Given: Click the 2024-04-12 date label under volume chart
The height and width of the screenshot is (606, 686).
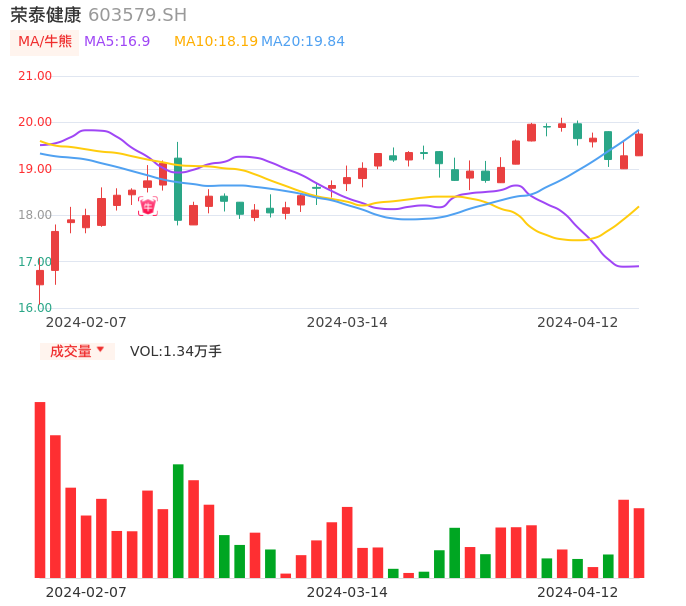Looking at the screenshot, I should 578,591.
